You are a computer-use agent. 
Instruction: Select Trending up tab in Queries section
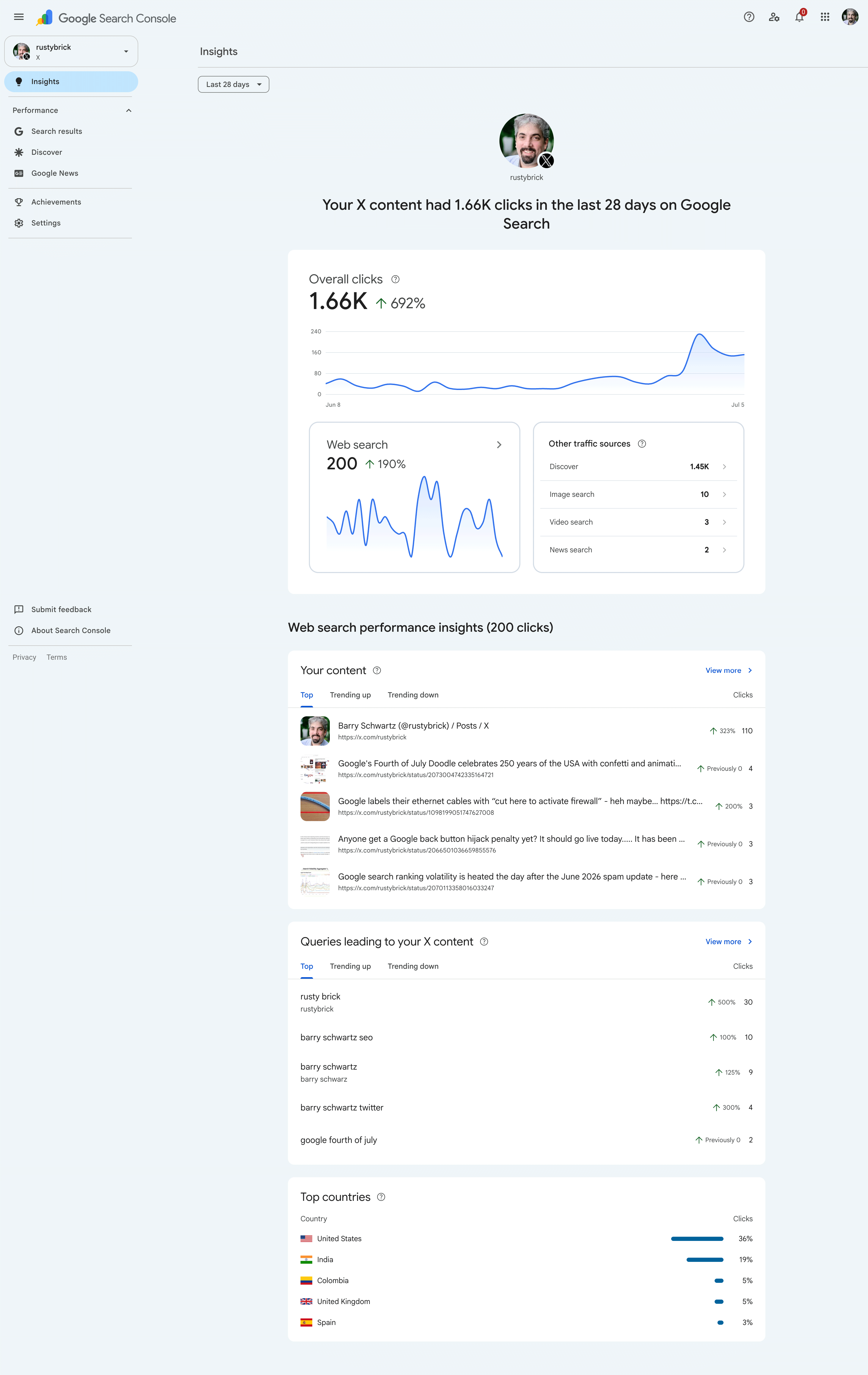pos(350,966)
